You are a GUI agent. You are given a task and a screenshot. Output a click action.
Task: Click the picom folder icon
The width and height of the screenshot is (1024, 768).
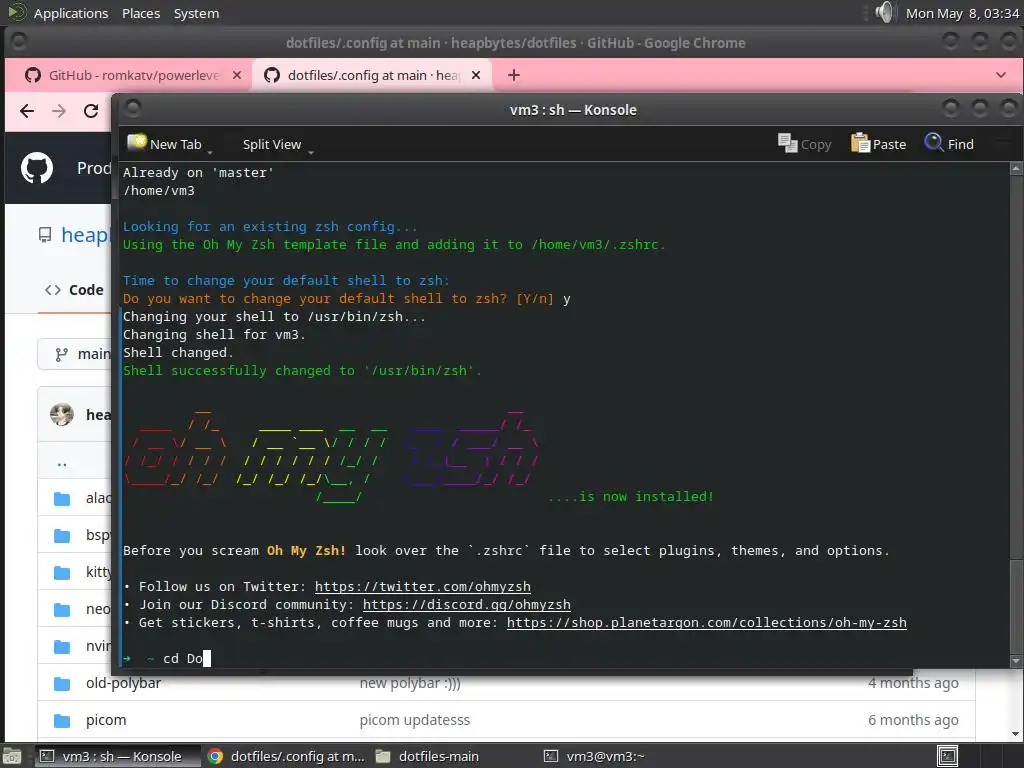tap(62, 721)
